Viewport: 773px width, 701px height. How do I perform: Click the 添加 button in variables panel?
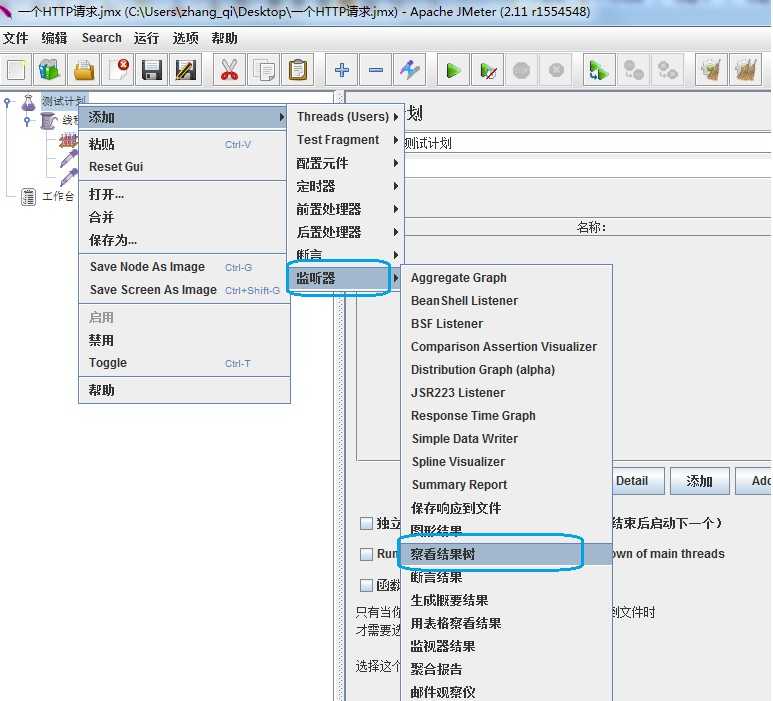point(700,481)
